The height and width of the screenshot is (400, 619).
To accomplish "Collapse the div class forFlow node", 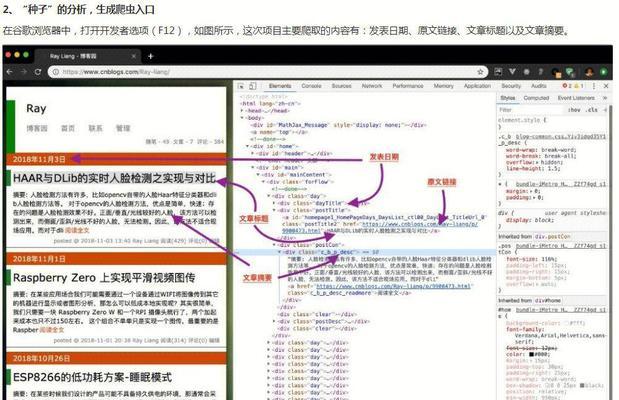I will [x=264, y=182].
